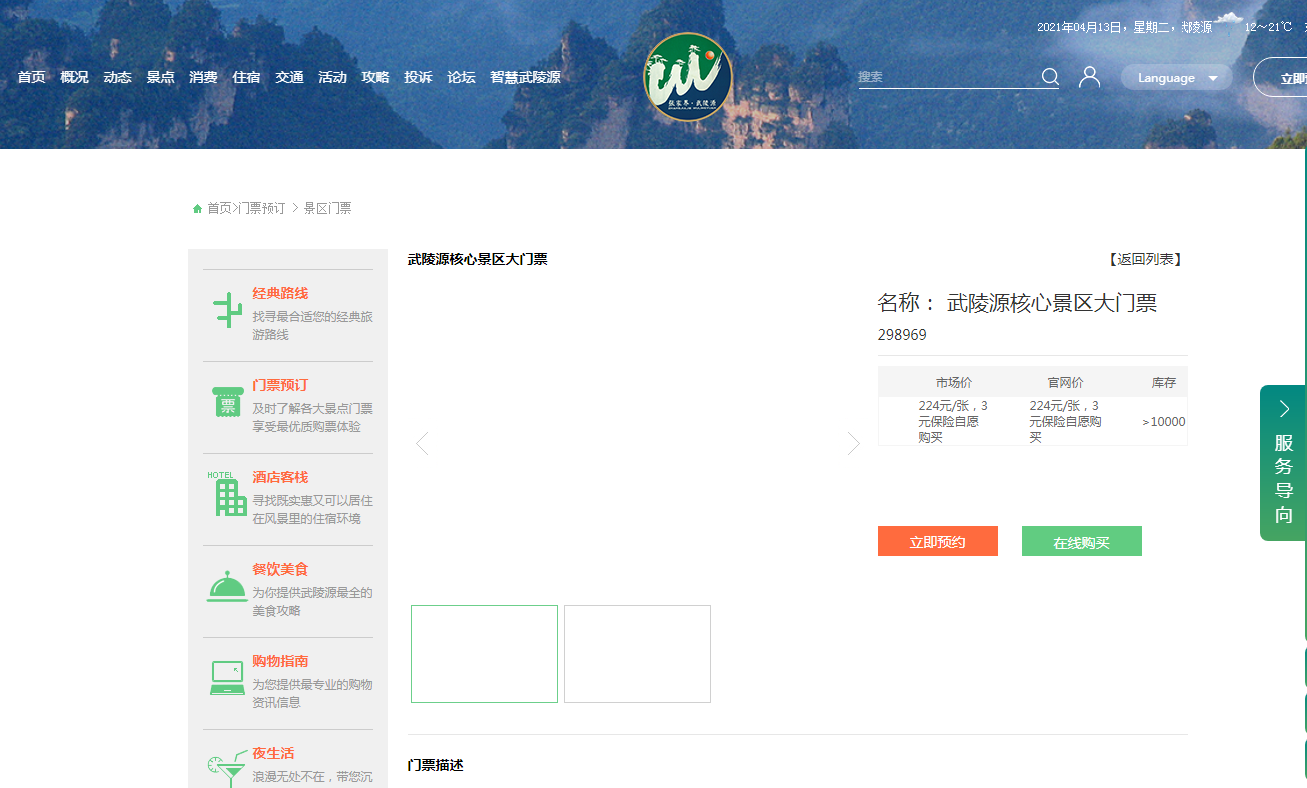
Task: Open 消费 in the top navigation
Action: [x=203, y=77]
